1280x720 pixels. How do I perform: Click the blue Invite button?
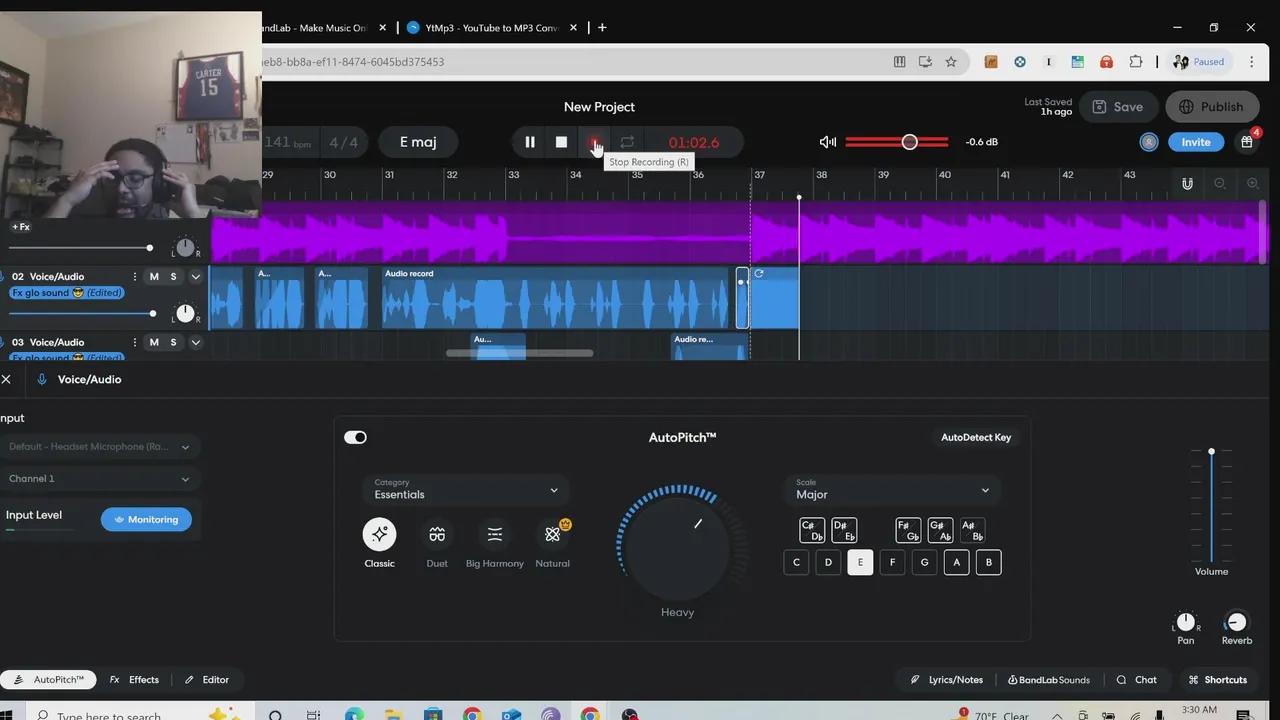1196,142
